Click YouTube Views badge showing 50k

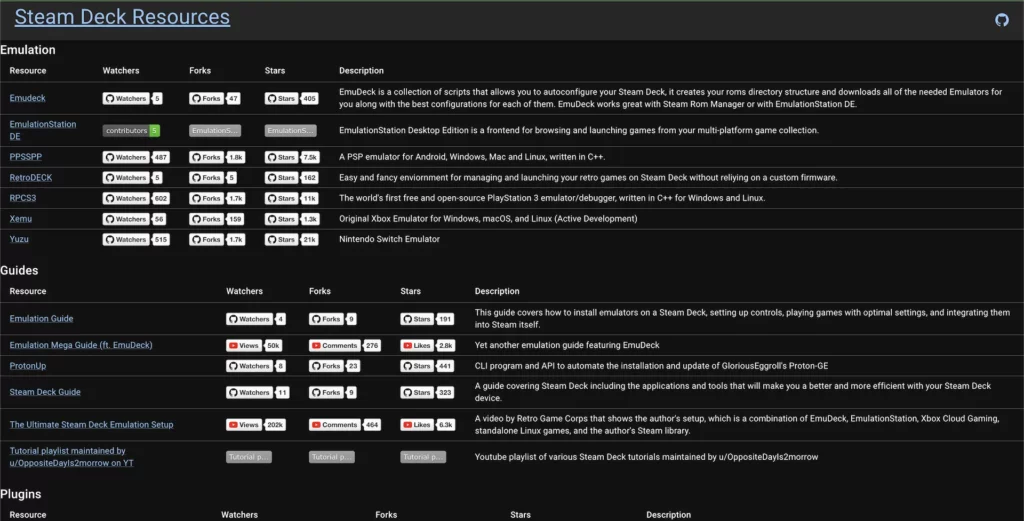point(254,345)
